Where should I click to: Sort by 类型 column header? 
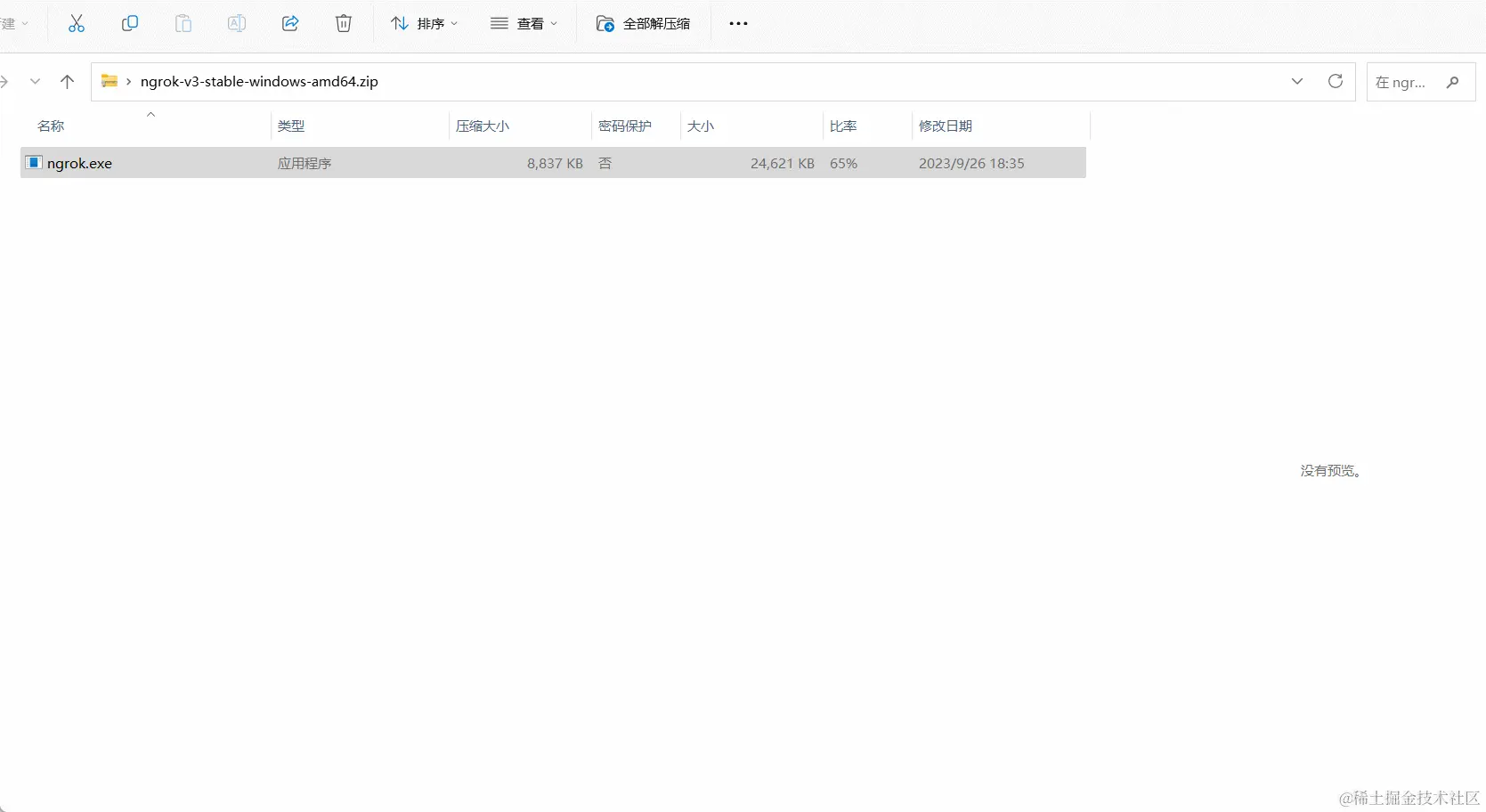(291, 126)
